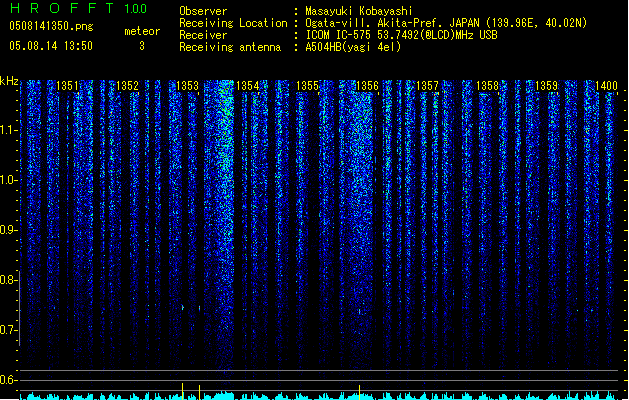Click the 0.6 frequency axis label

tap(8, 380)
